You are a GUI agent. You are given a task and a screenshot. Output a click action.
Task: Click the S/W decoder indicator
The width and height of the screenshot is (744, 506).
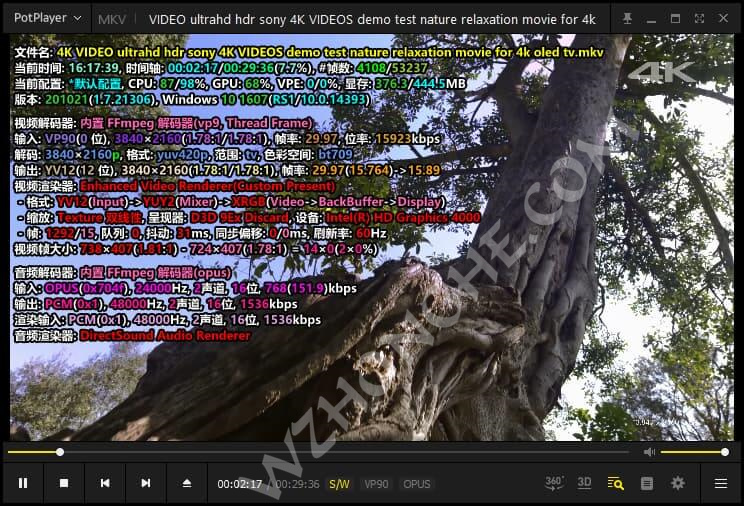(x=339, y=484)
